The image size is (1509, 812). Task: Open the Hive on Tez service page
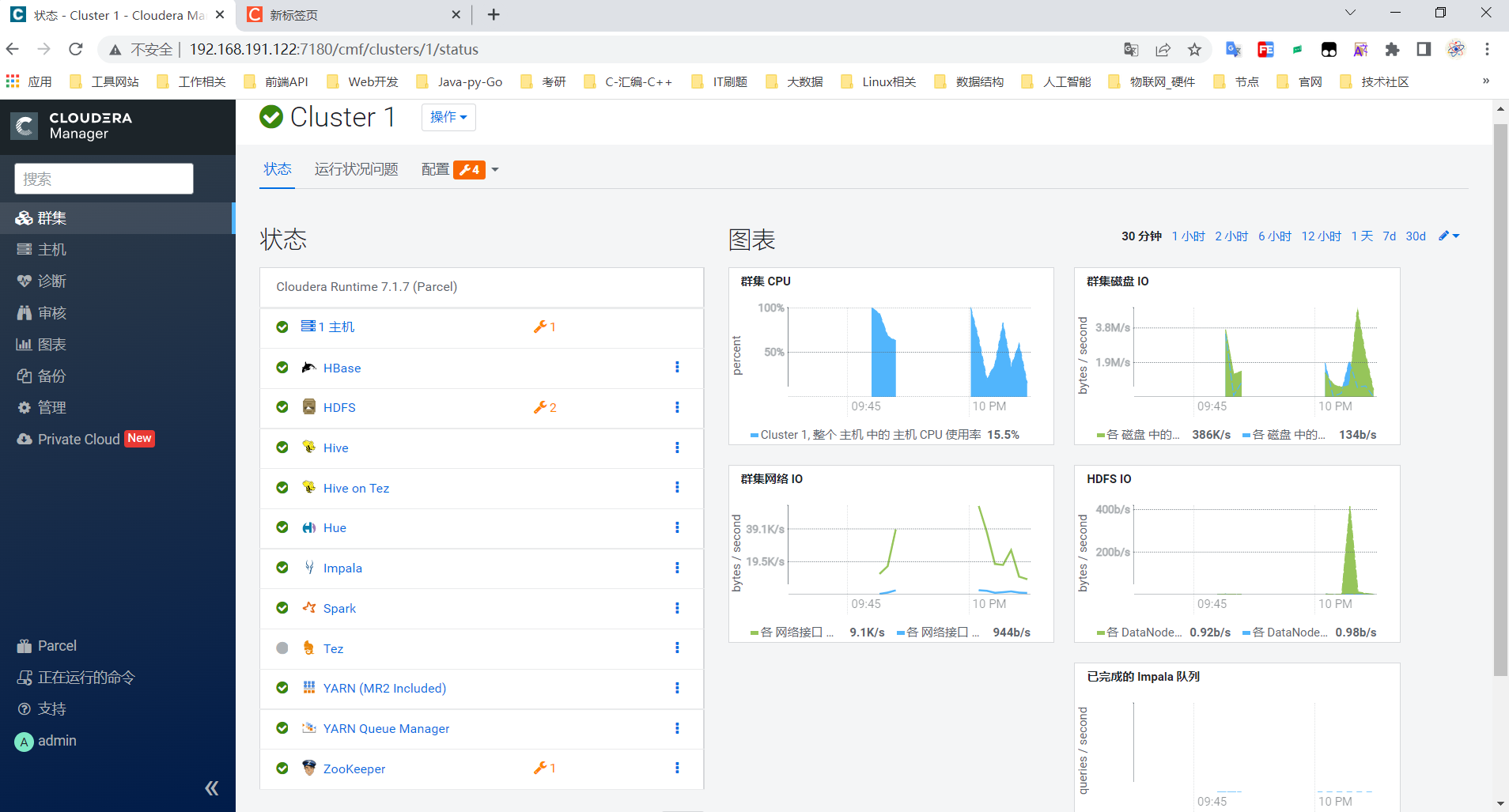point(356,488)
